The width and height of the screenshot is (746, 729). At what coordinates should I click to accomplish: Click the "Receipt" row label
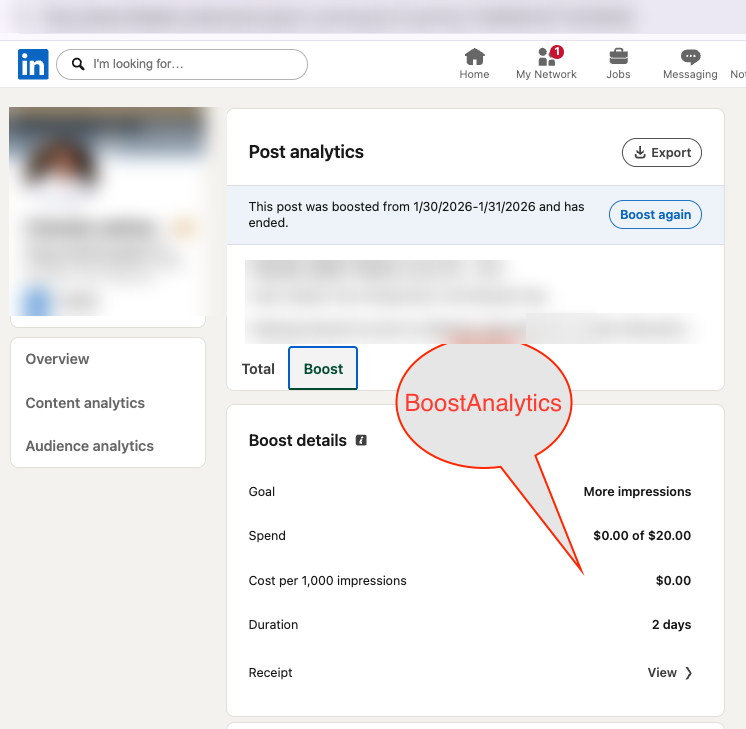tap(270, 672)
